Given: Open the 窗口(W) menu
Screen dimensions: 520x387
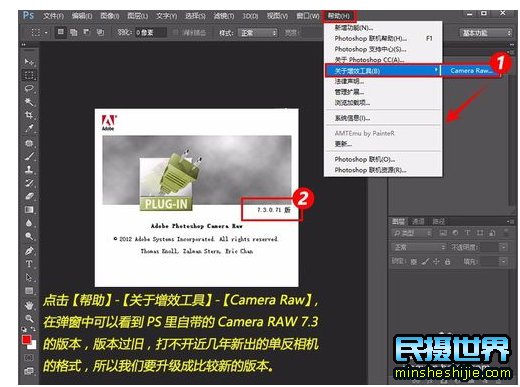Looking at the screenshot, I should coord(308,16).
